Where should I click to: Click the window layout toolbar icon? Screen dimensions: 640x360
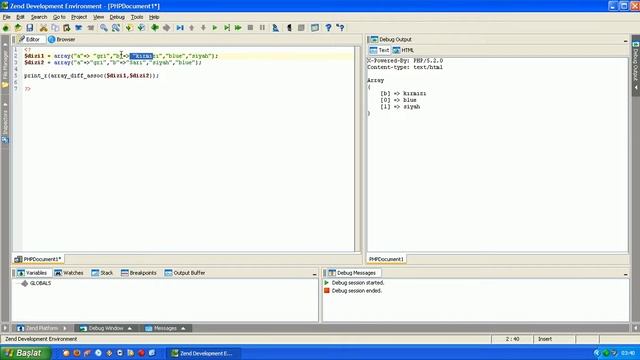315,28
